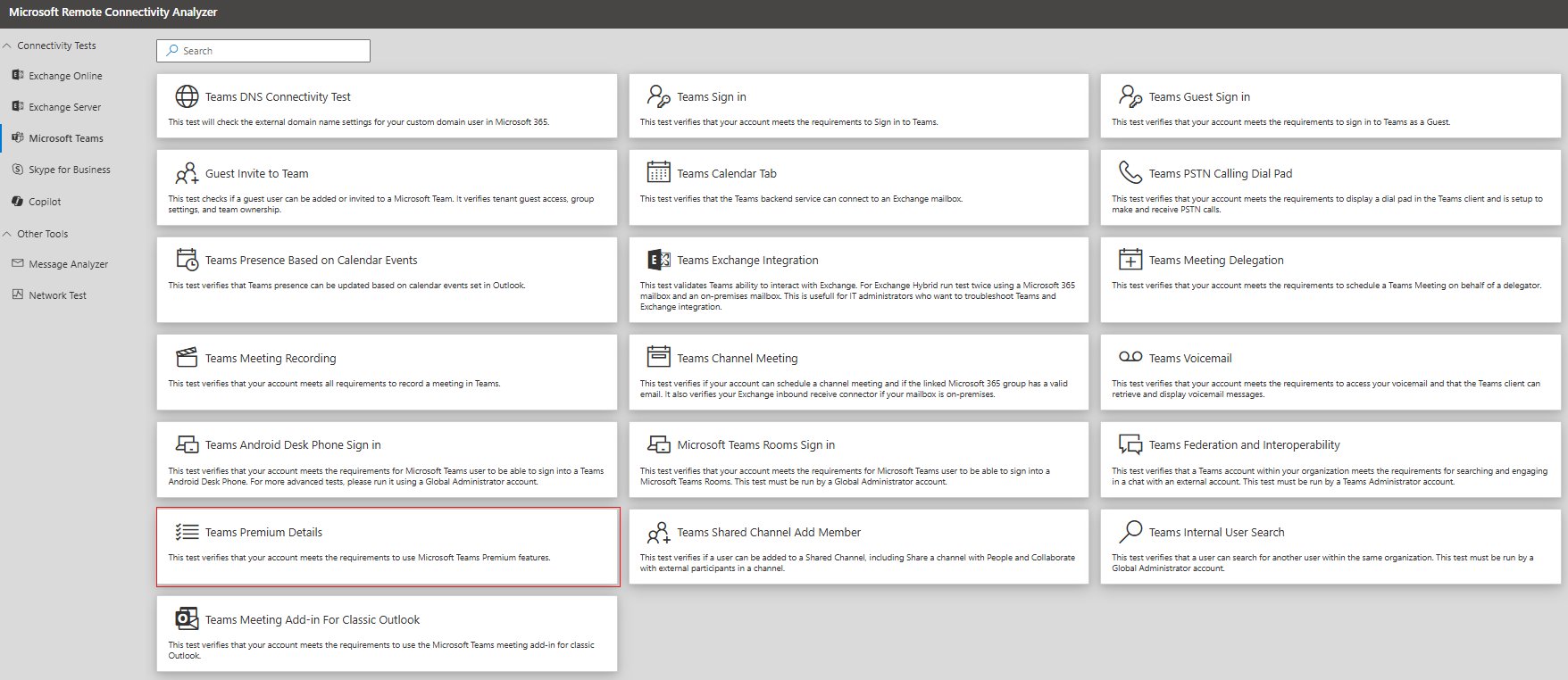
Task: Click the Guest Invite to Team people icon
Action: (187, 173)
